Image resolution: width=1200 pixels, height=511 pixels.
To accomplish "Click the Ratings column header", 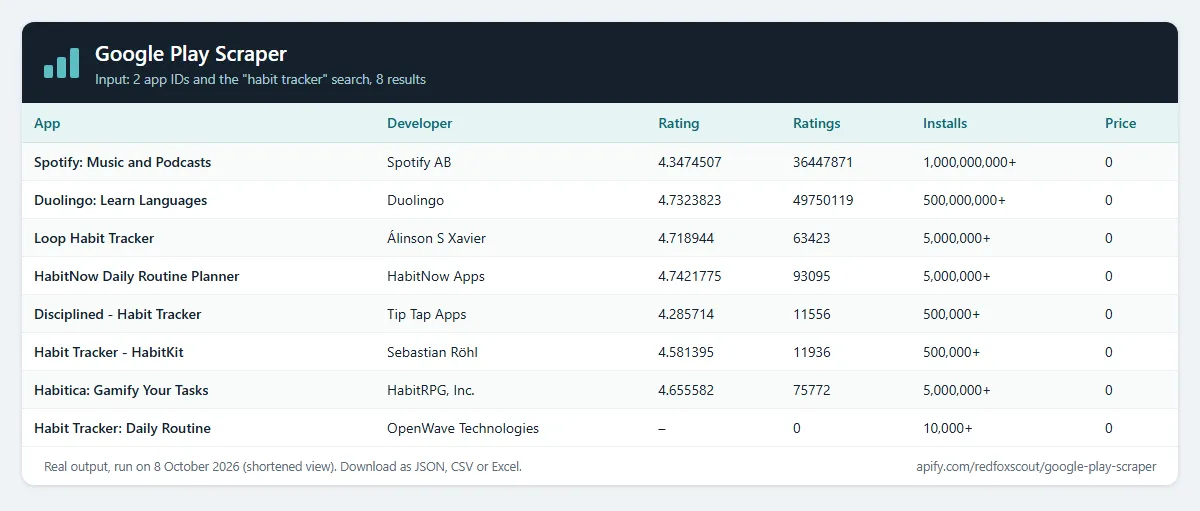I will pos(817,124).
